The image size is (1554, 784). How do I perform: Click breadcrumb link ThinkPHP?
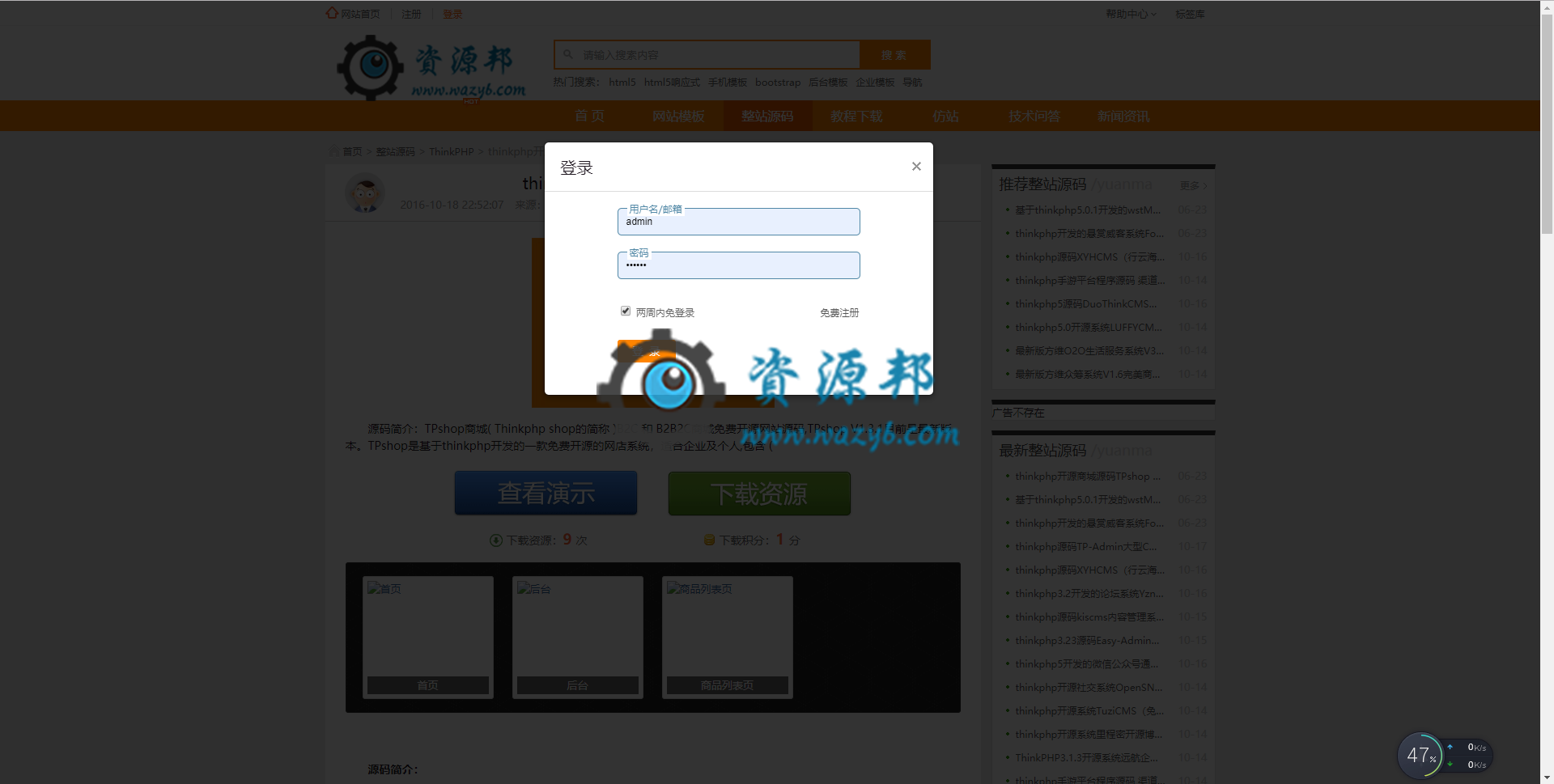point(451,151)
